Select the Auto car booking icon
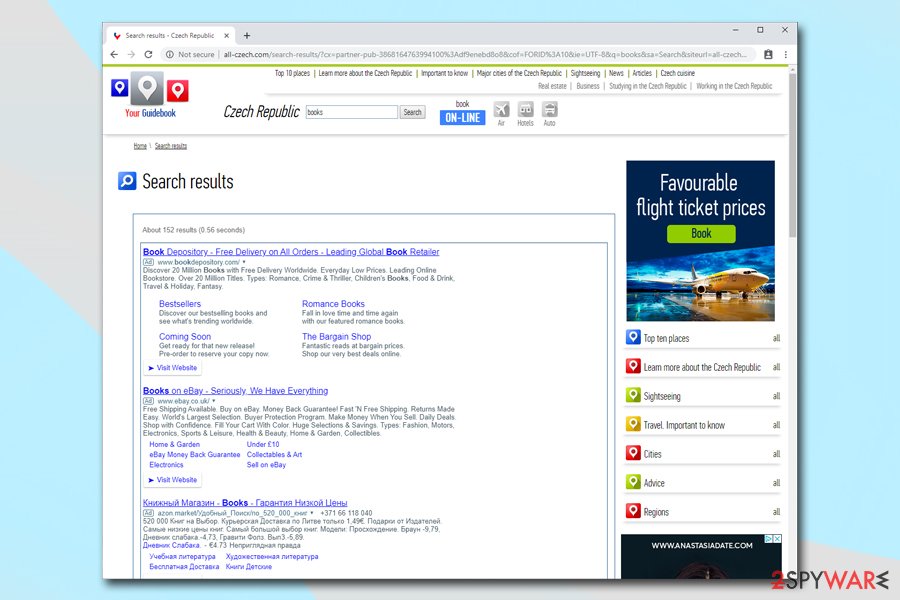 549,109
